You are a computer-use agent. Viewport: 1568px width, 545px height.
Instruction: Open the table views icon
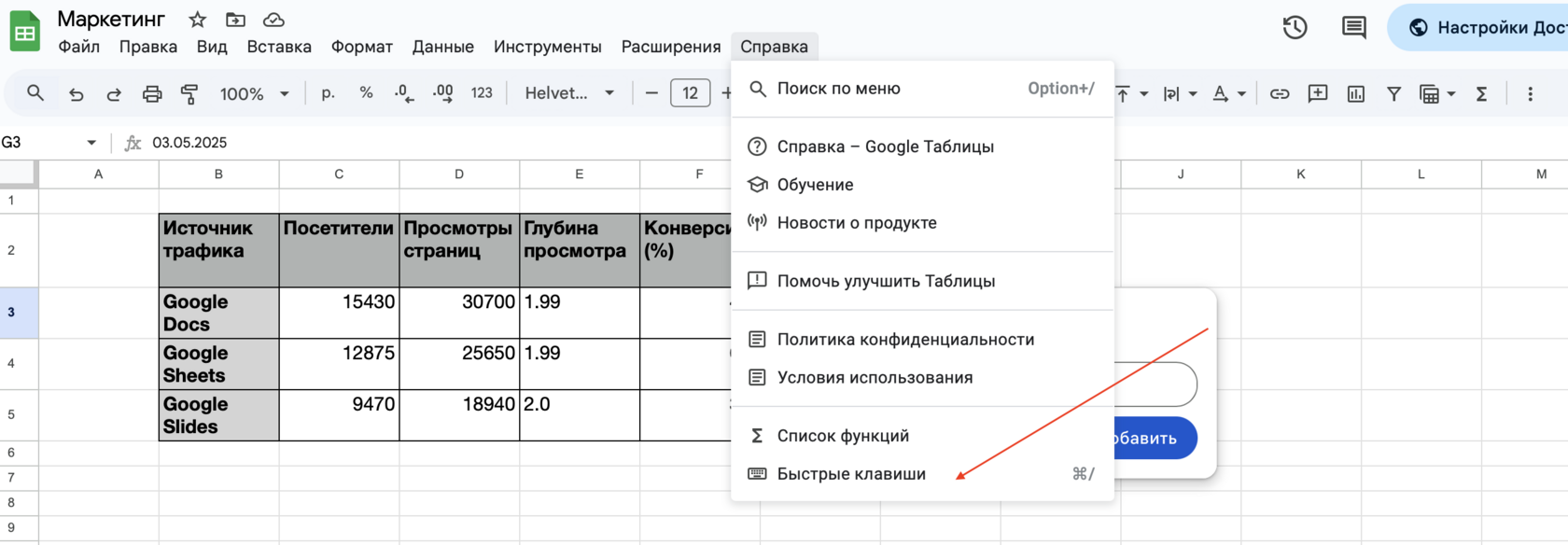click(1429, 93)
